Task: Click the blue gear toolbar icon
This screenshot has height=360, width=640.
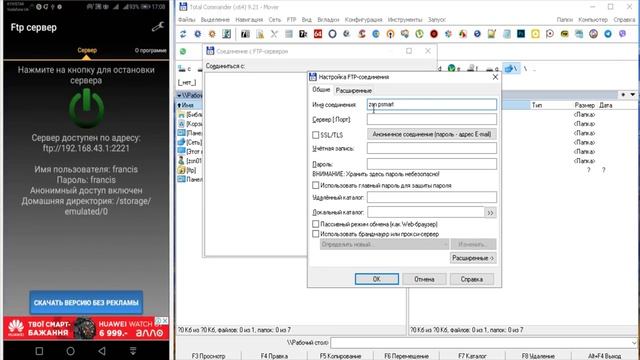Action: (198, 34)
